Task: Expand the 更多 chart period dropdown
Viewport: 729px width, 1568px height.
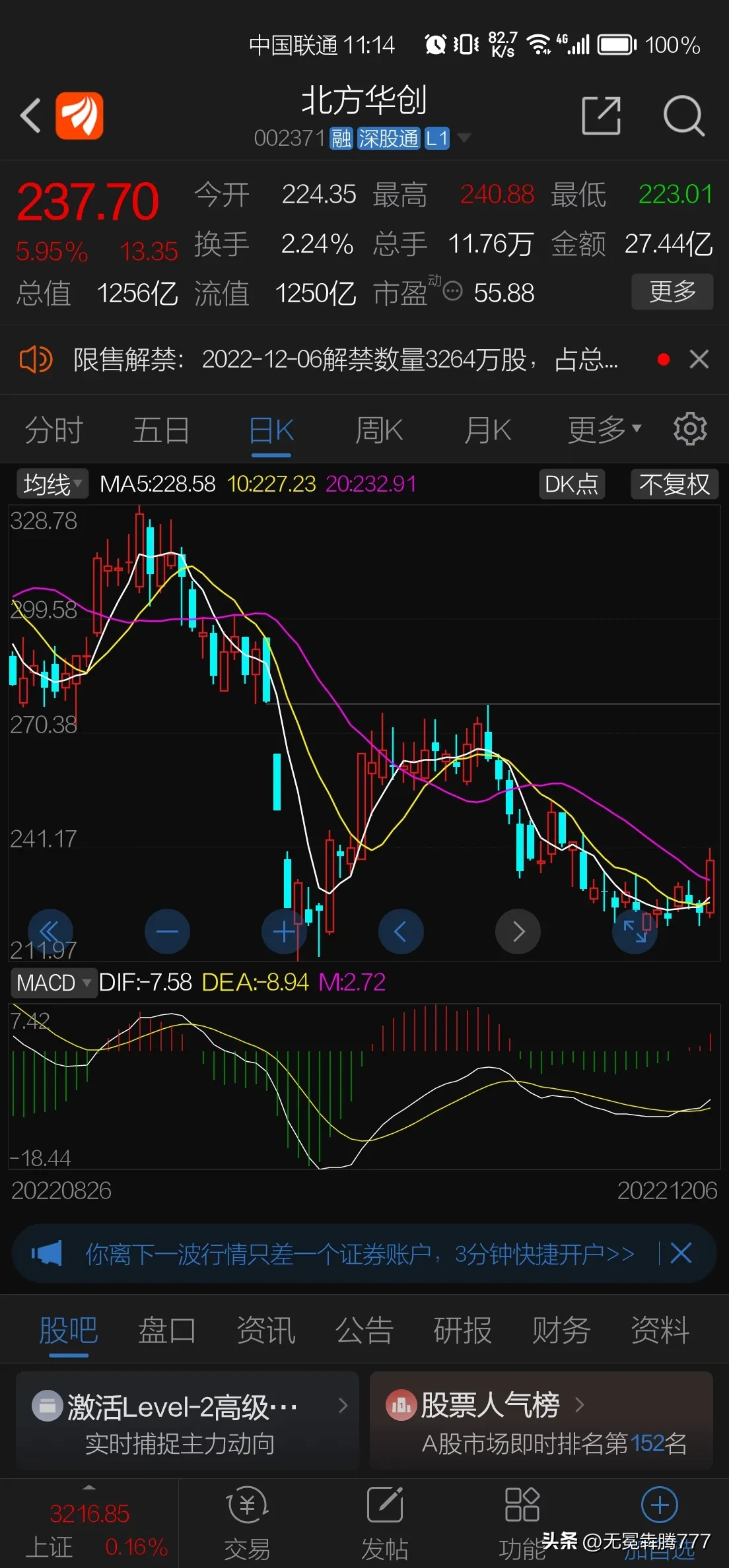Action: (604, 430)
